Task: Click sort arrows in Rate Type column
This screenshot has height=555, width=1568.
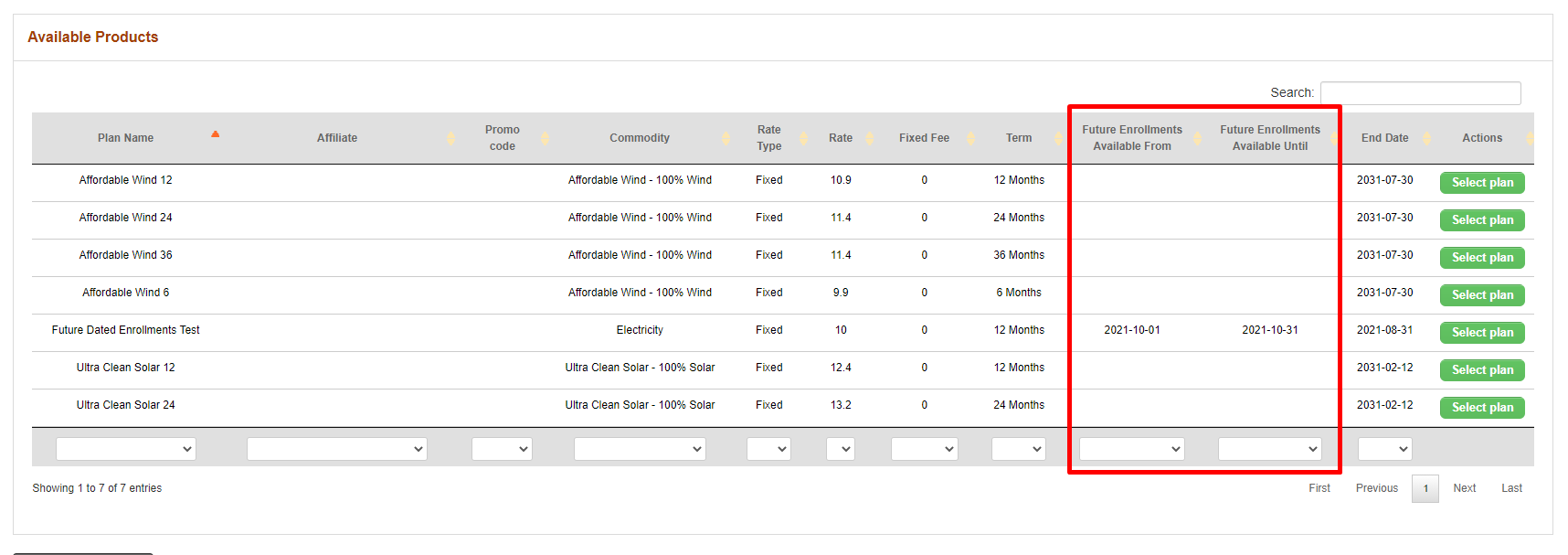Action: tap(804, 138)
